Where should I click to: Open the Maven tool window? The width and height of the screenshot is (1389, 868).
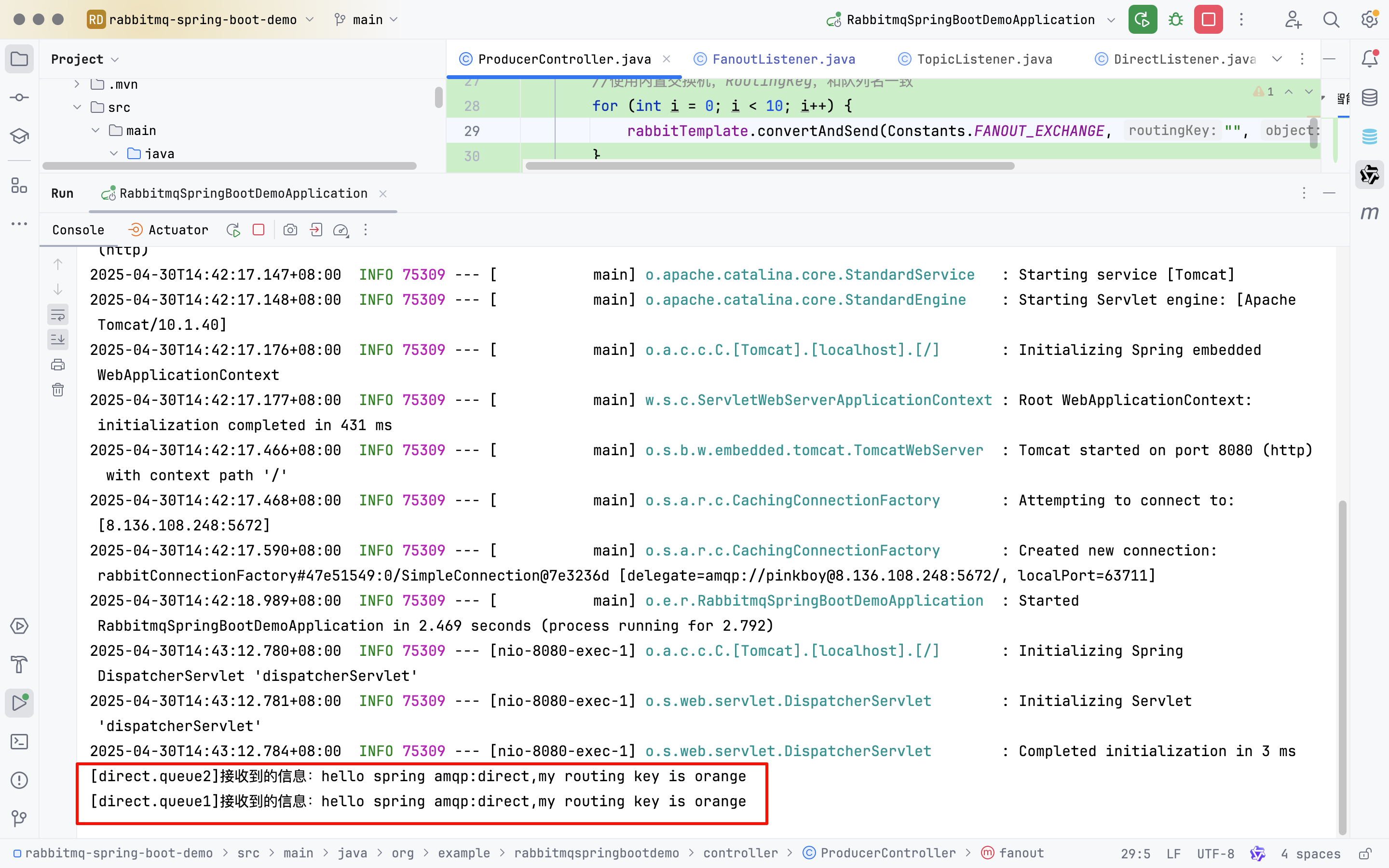pos(1370,213)
